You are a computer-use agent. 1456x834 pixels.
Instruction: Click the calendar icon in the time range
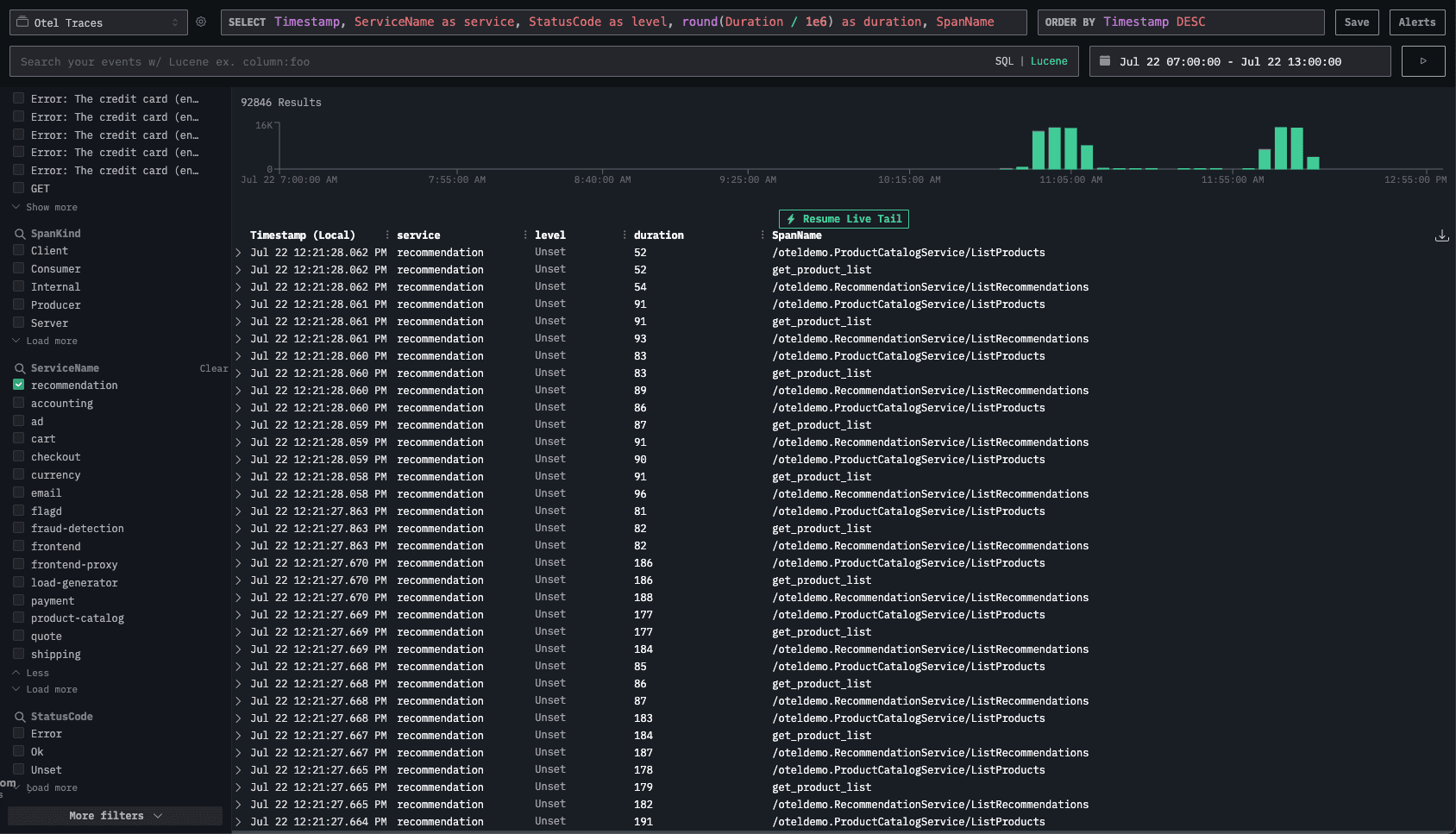click(1105, 61)
